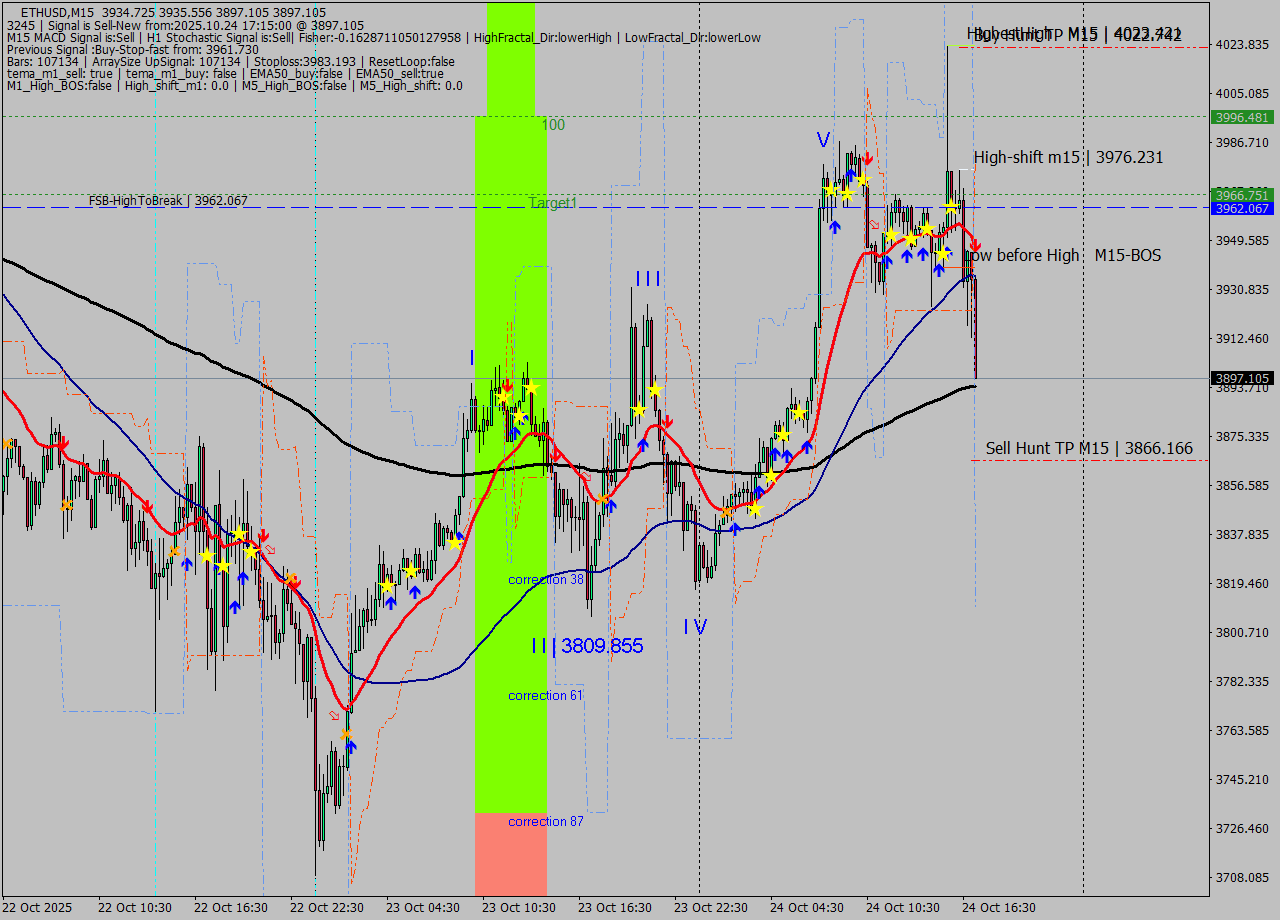The width and height of the screenshot is (1280, 920).
Task: Click the '24 Oct 16:30' time axis label
Action: pos(1000,908)
